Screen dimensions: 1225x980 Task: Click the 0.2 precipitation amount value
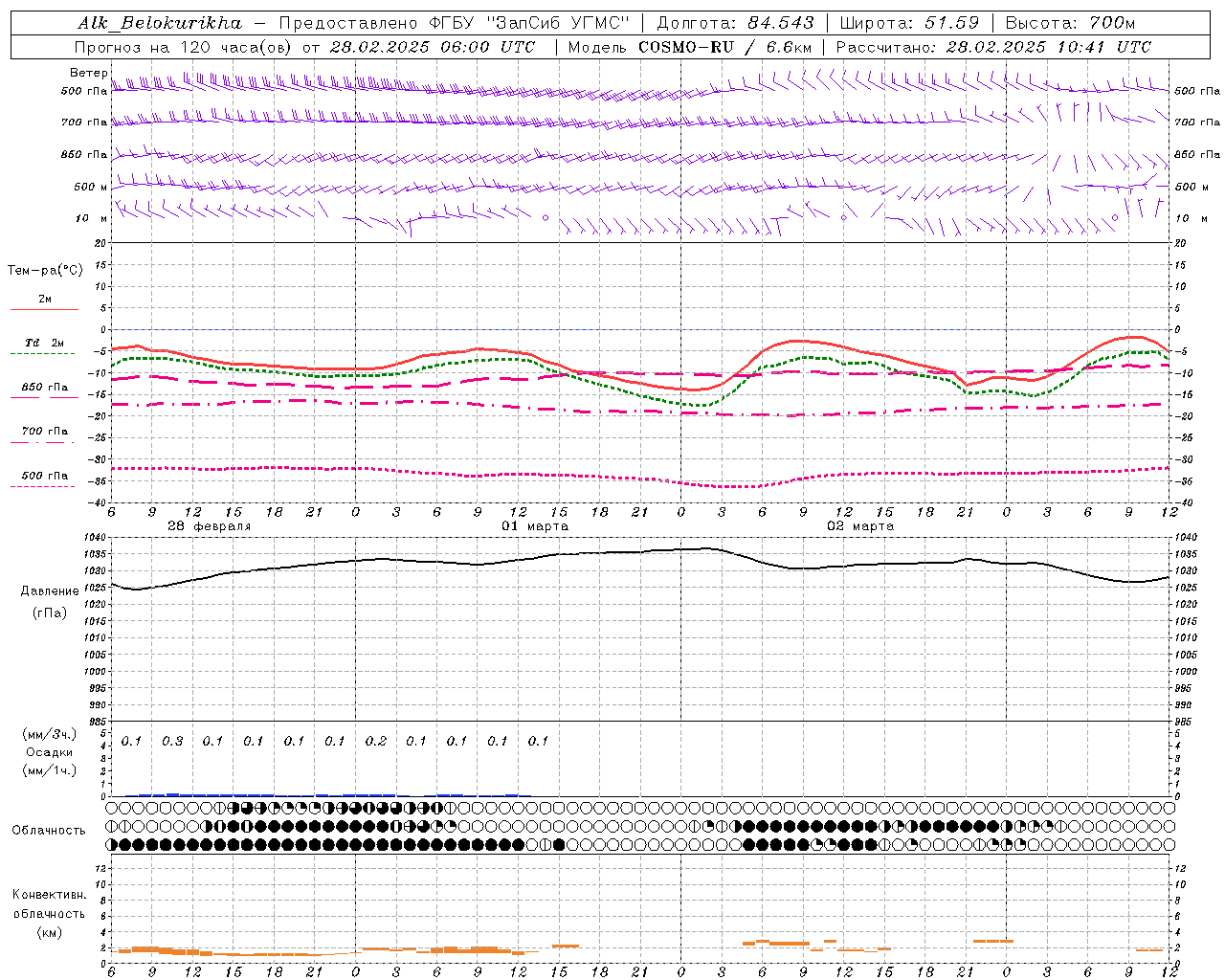coord(376,741)
